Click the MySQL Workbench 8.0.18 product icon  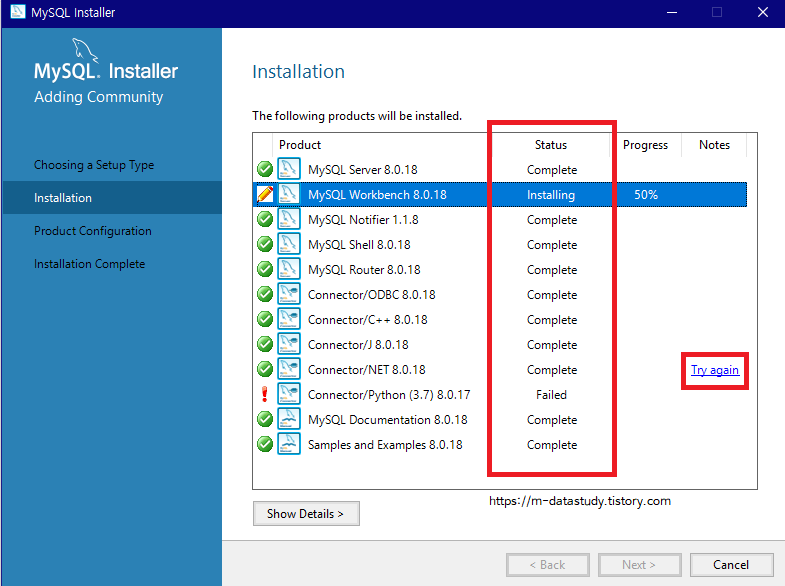click(x=289, y=194)
